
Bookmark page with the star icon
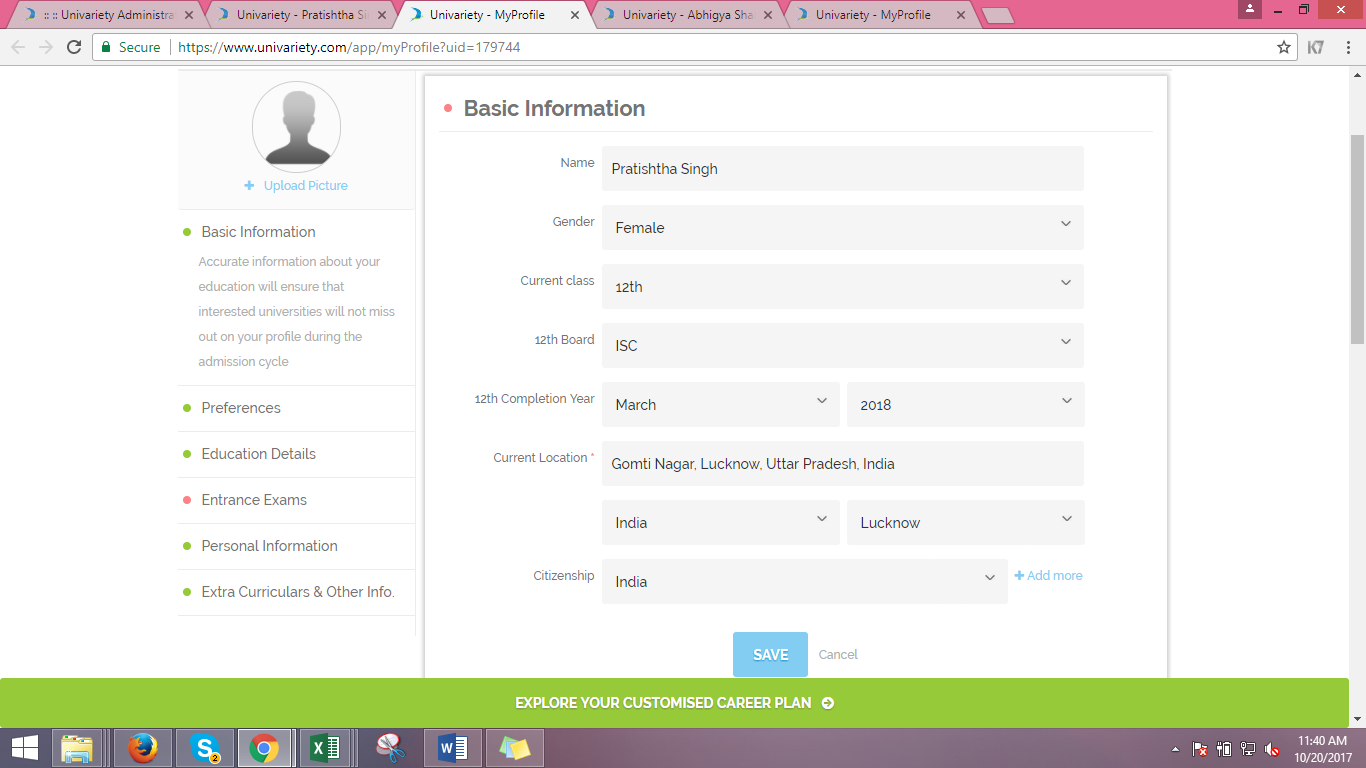pos(1284,47)
